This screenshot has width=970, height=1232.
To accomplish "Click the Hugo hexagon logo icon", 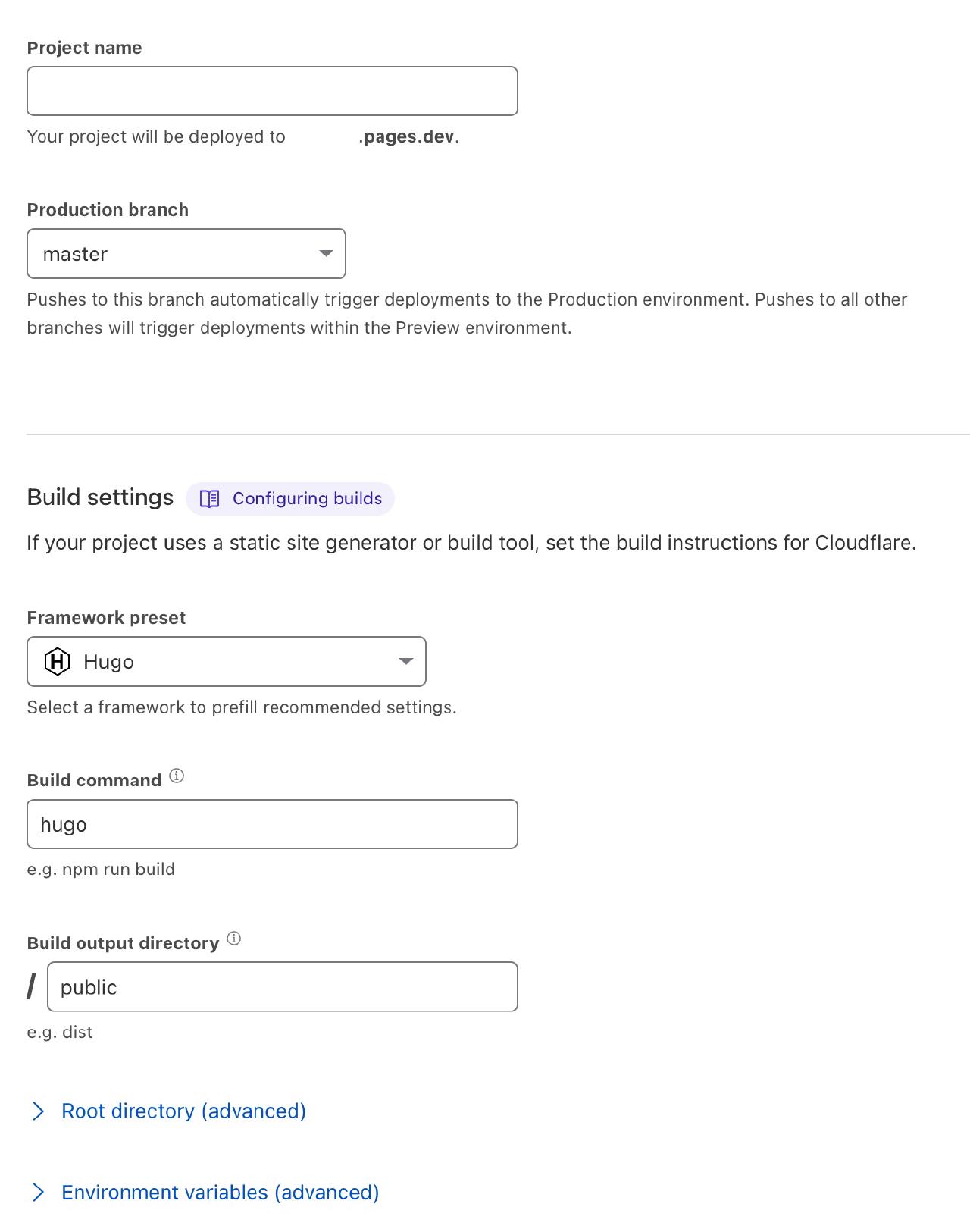I will tap(57, 662).
